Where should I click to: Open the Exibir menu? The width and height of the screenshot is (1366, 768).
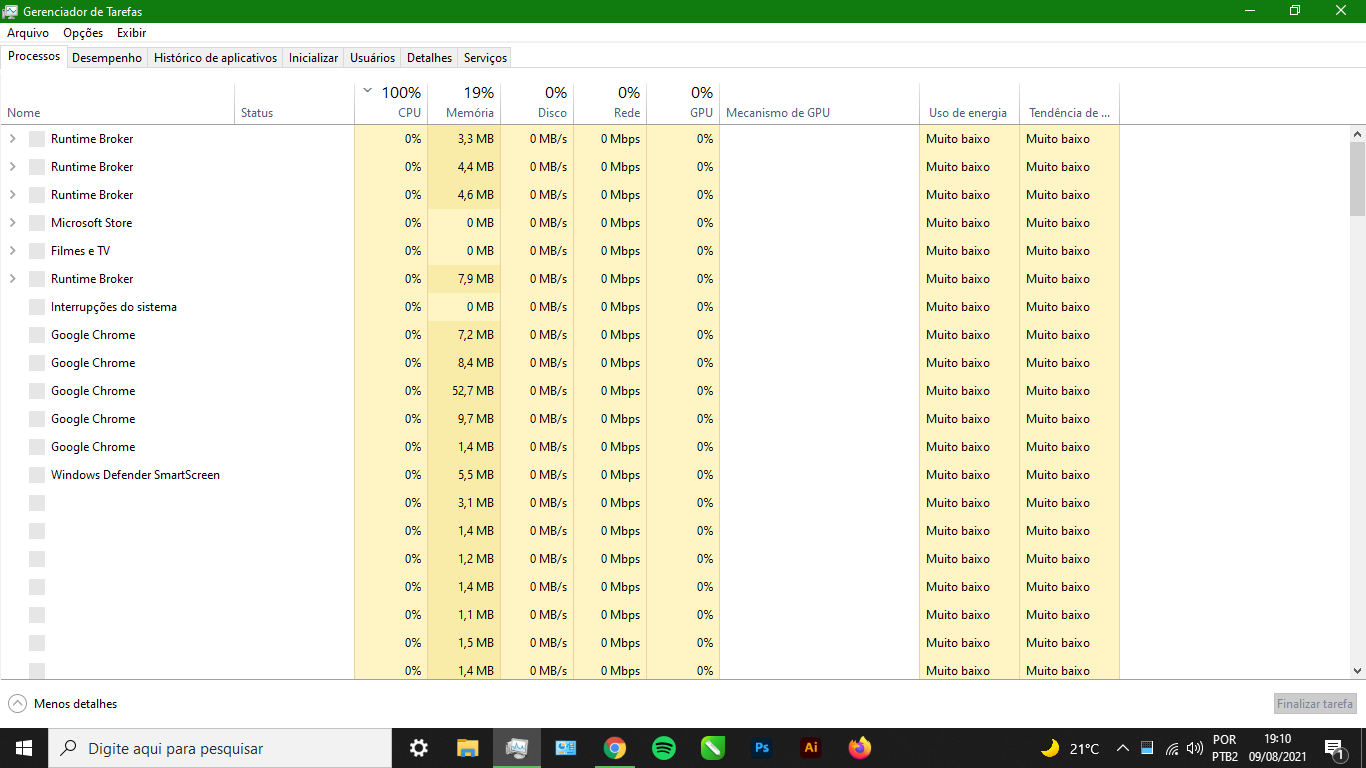[x=131, y=33]
